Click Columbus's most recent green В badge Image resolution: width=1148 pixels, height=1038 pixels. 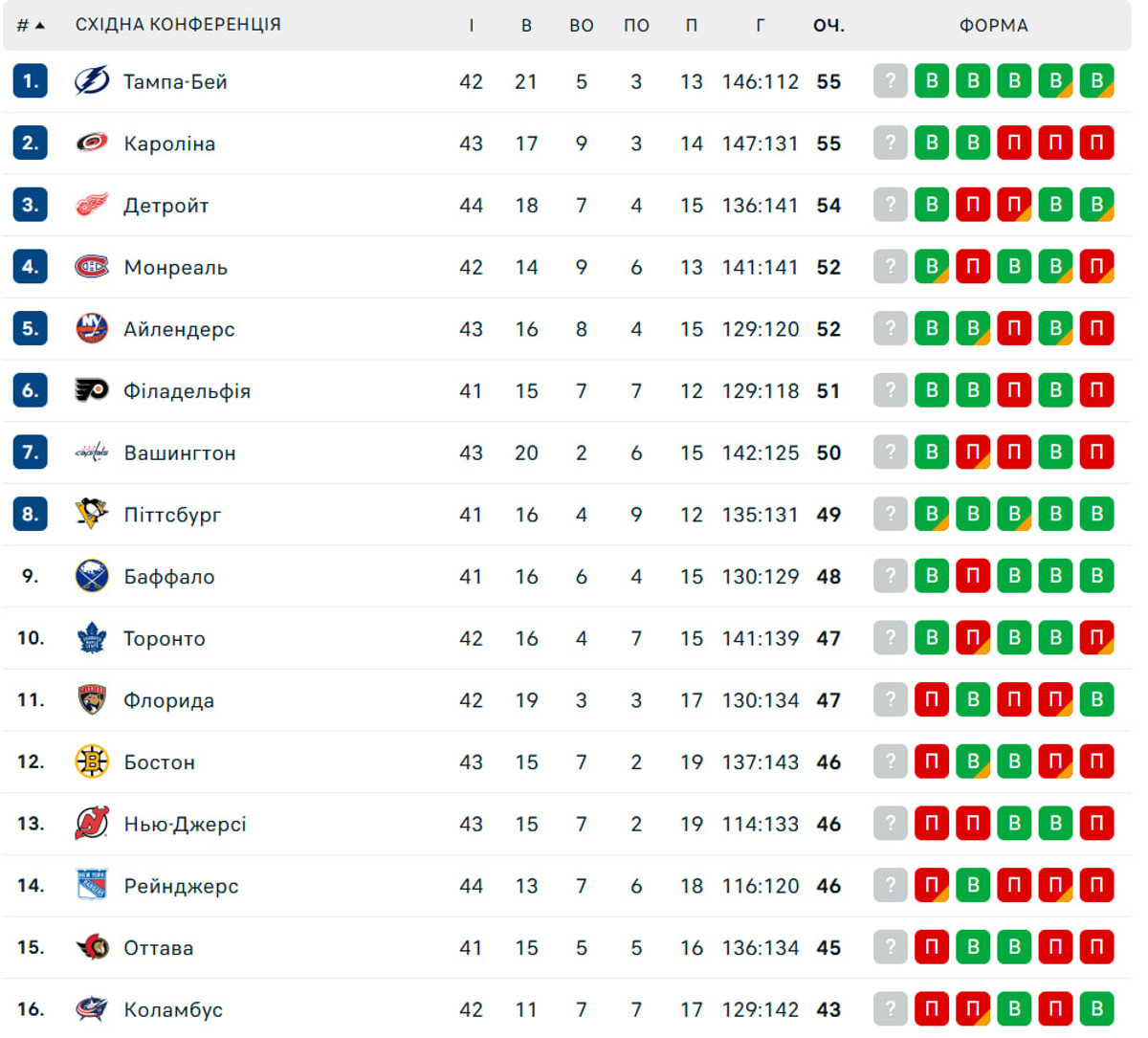tap(1096, 1008)
